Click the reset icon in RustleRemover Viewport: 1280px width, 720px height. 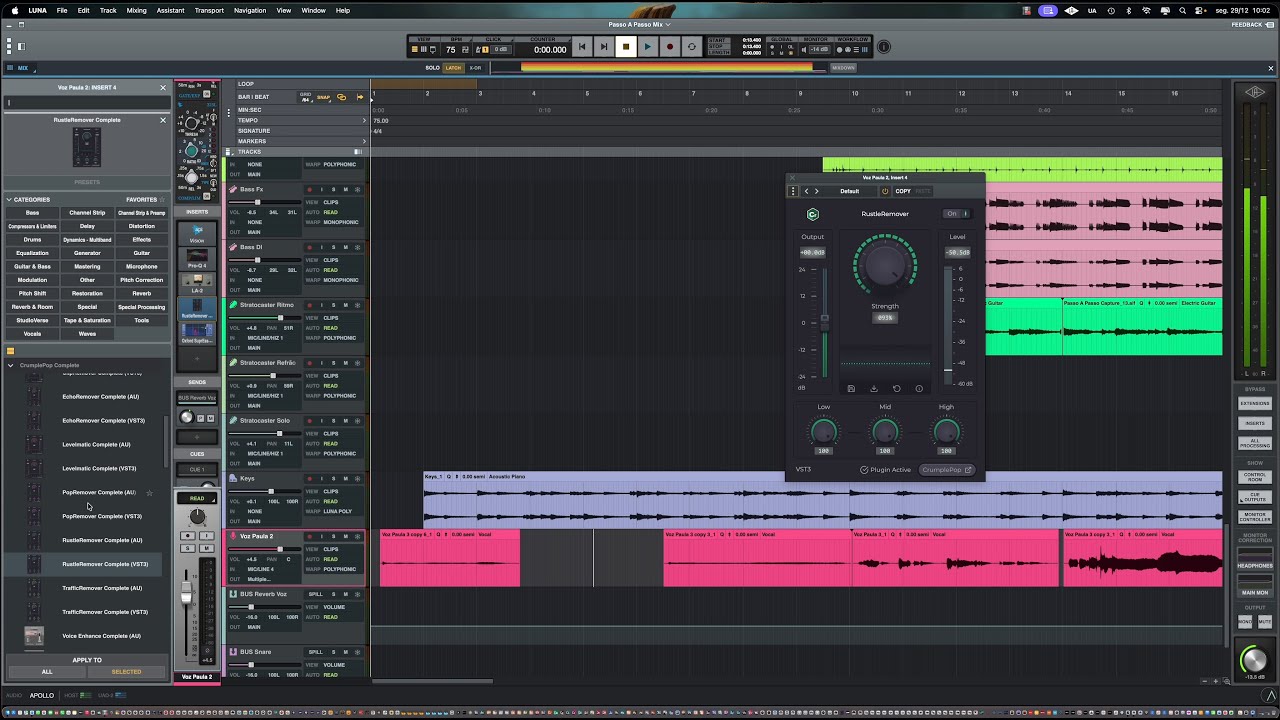point(896,389)
